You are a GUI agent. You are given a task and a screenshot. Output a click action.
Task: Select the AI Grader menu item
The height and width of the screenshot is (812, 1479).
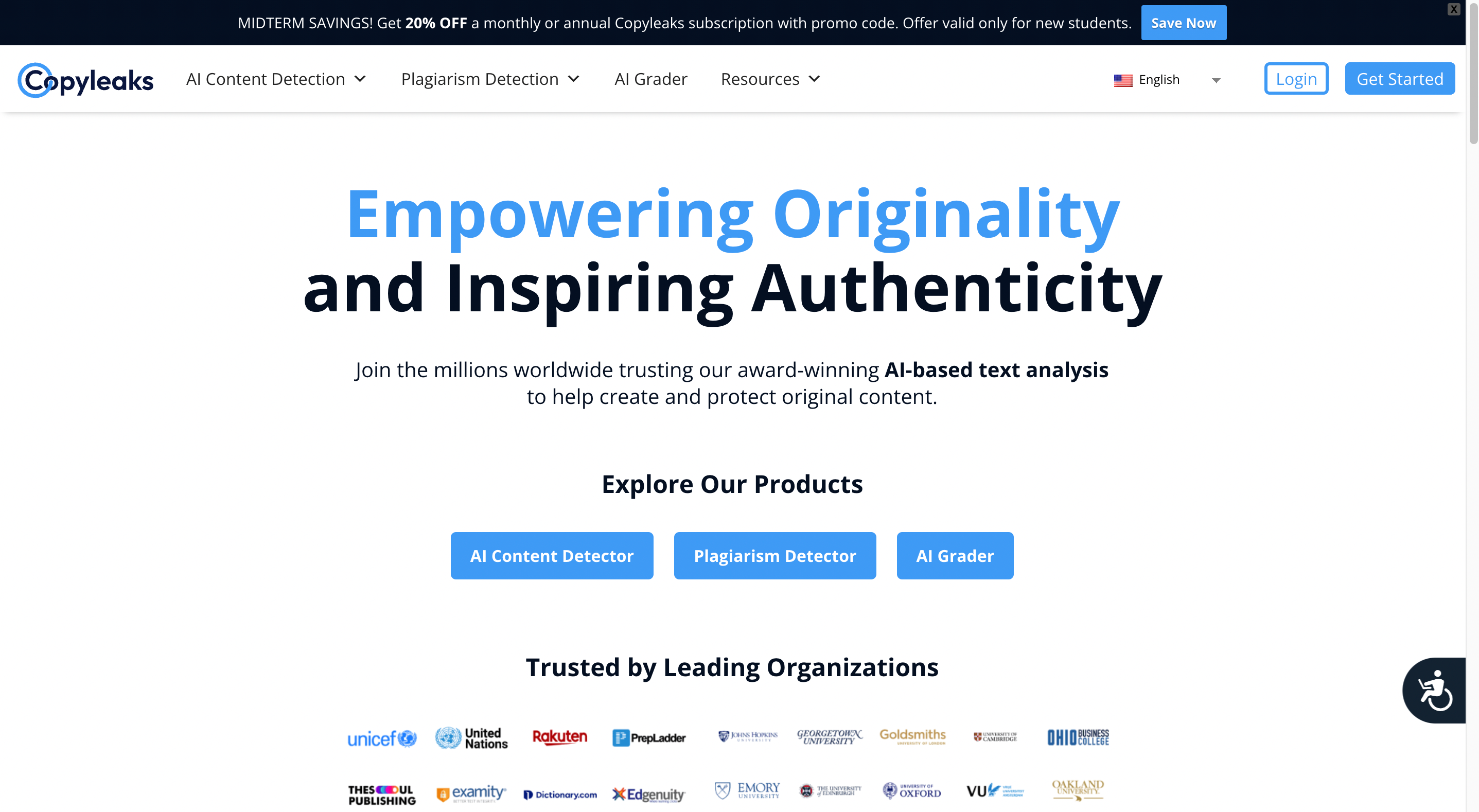click(x=651, y=78)
